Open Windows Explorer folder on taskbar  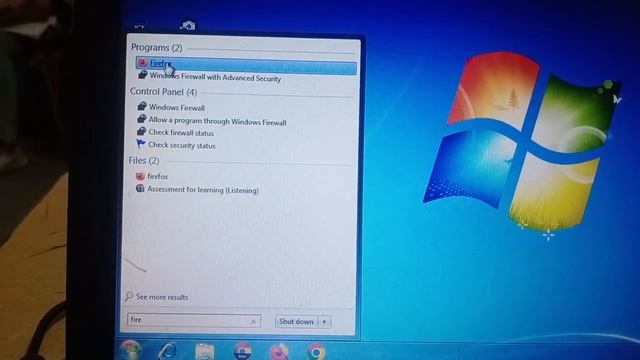click(205, 351)
